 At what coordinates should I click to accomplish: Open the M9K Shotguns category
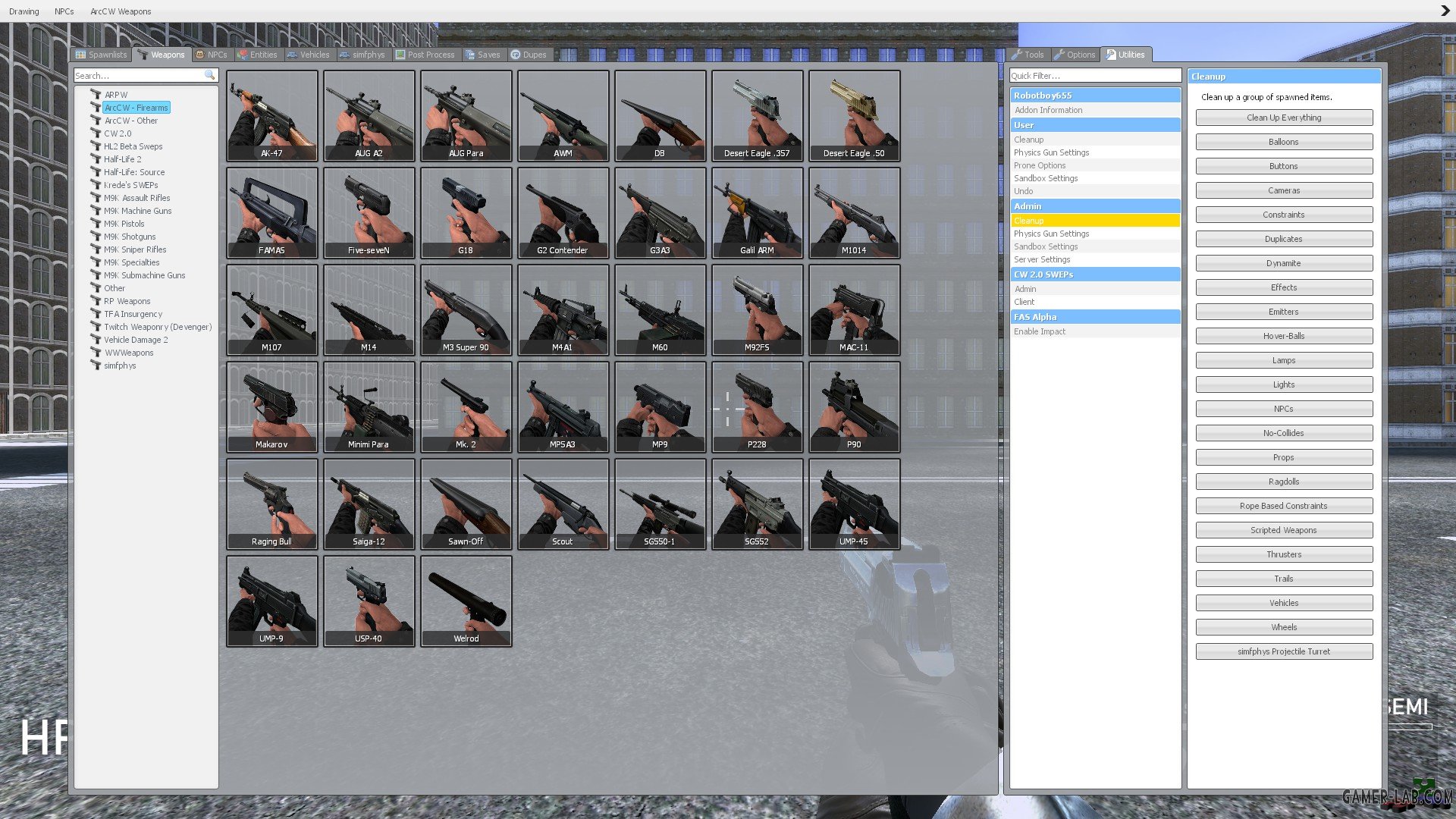pos(130,237)
